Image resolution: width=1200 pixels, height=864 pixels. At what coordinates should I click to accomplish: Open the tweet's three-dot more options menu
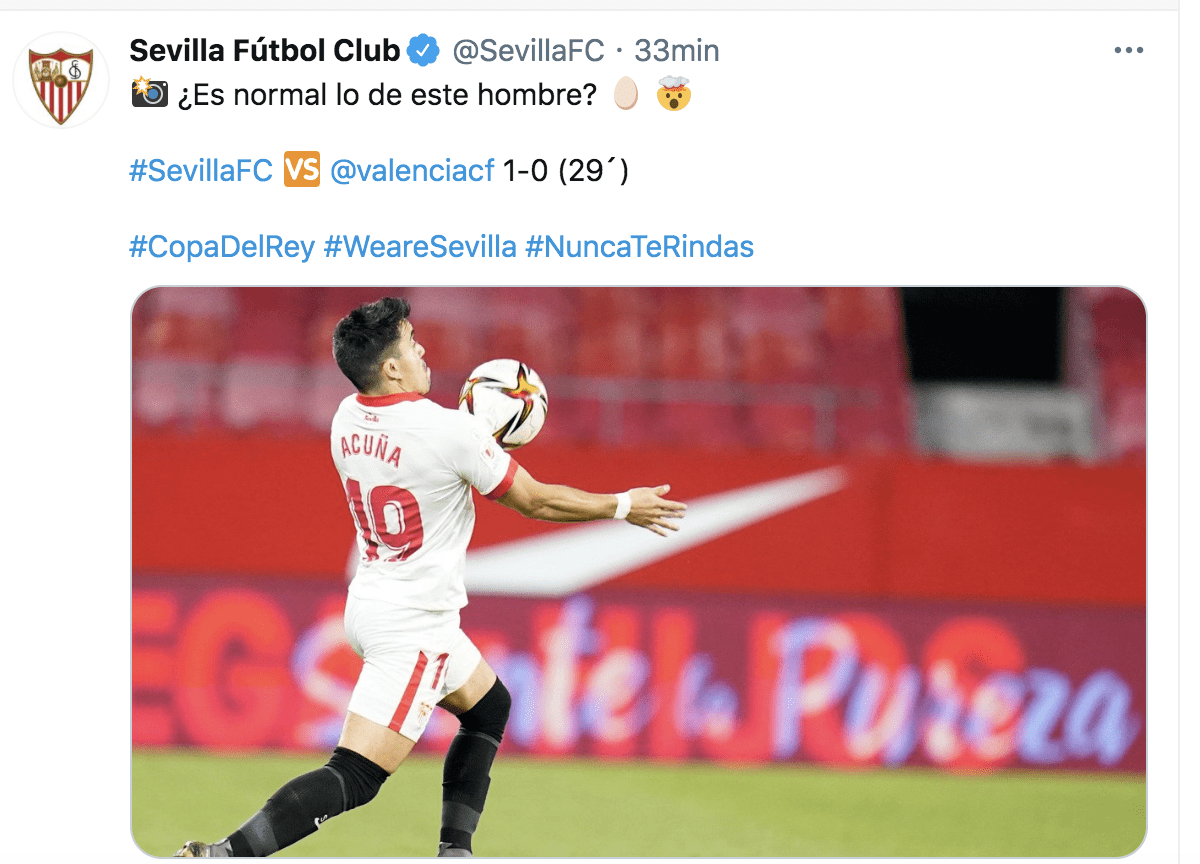(x=1129, y=51)
